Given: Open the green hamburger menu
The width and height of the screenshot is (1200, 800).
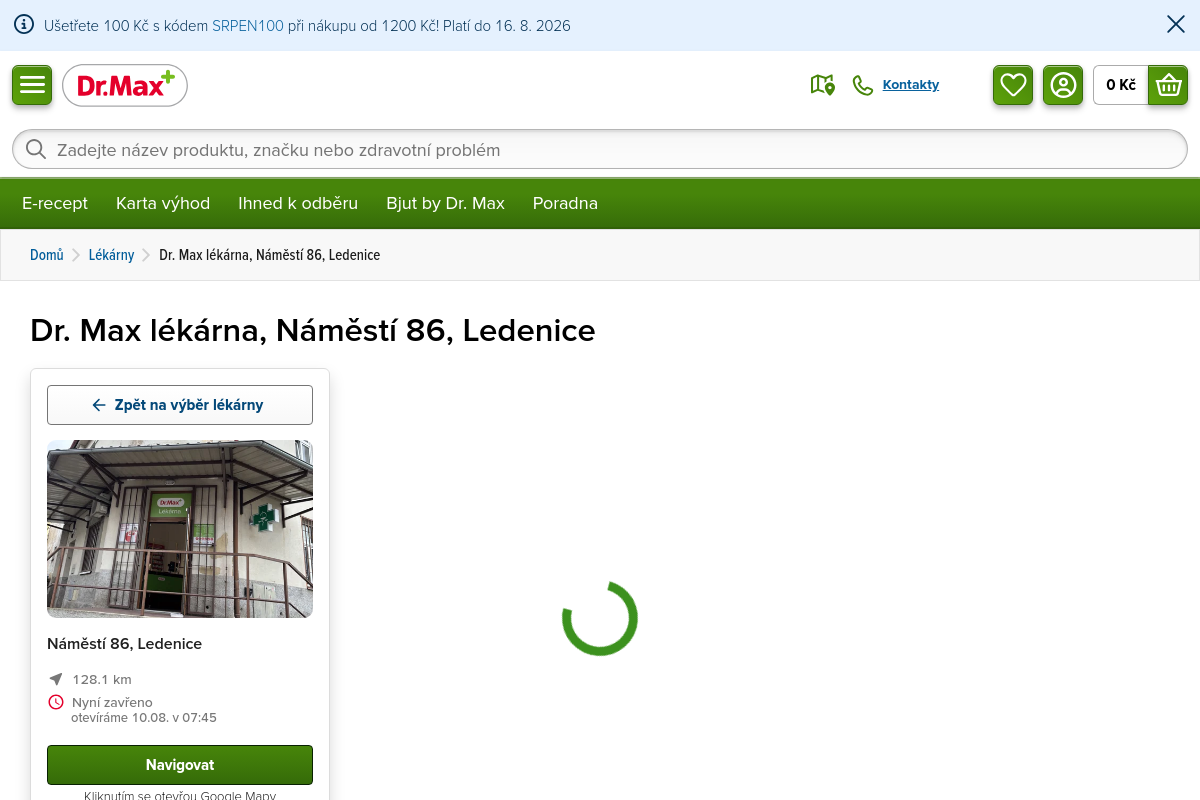Looking at the screenshot, I should coord(32,85).
